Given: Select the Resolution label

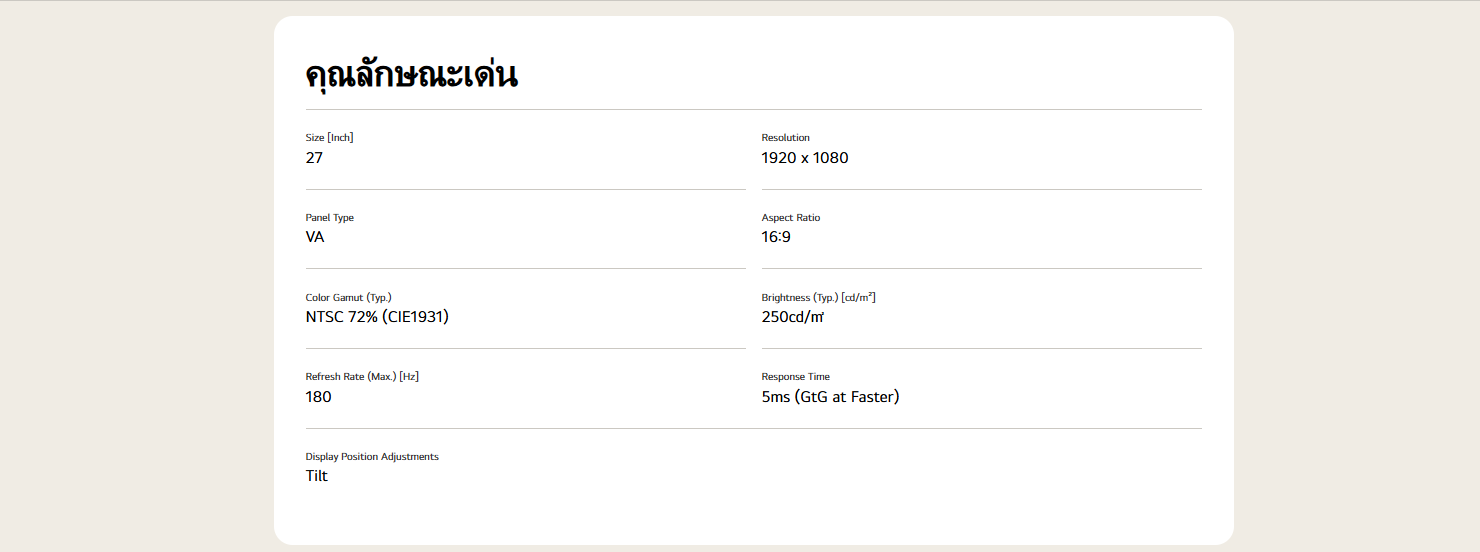Looking at the screenshot, I should pos(785,138).
